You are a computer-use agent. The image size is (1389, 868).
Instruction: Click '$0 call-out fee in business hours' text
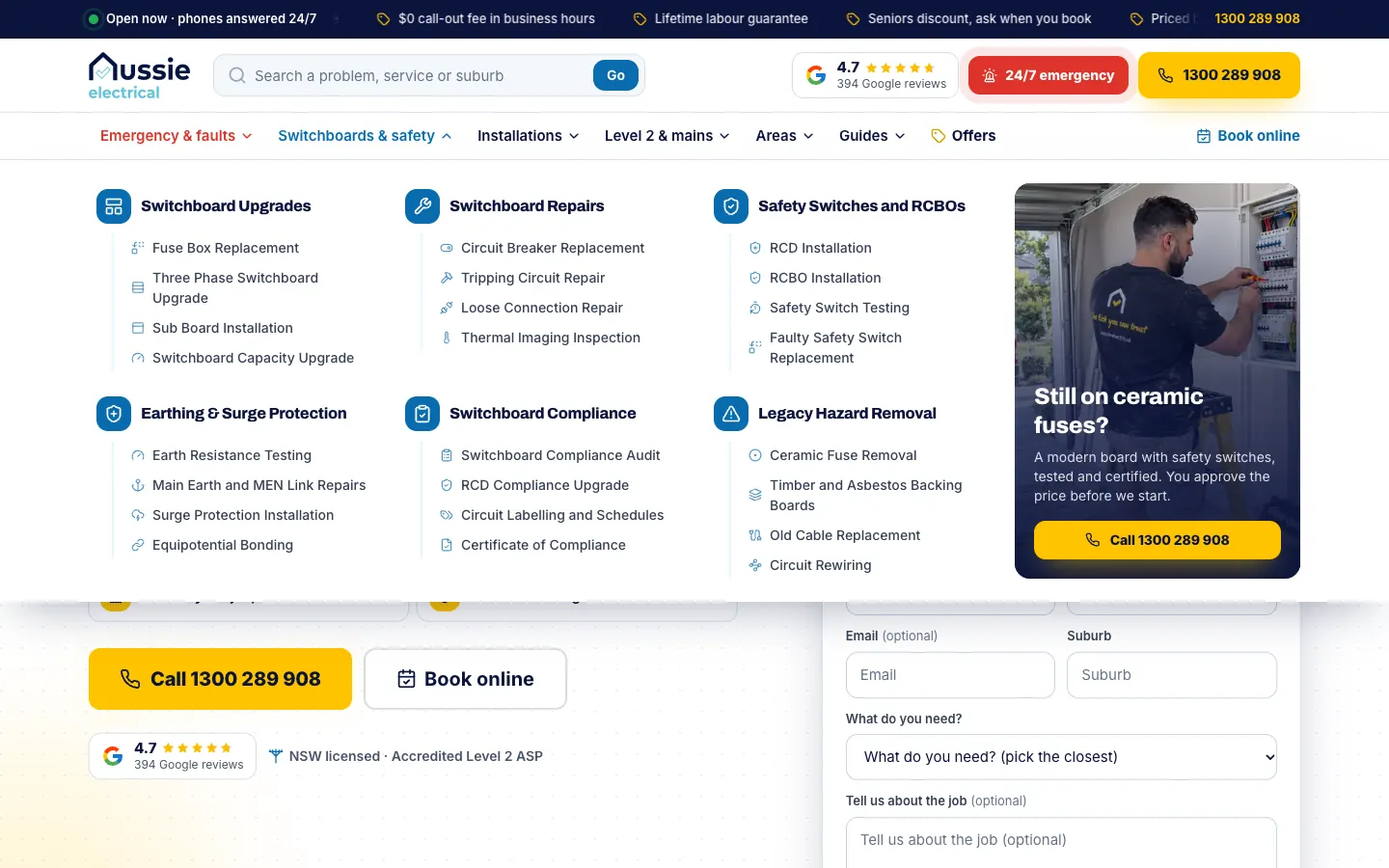click(497, 18)
